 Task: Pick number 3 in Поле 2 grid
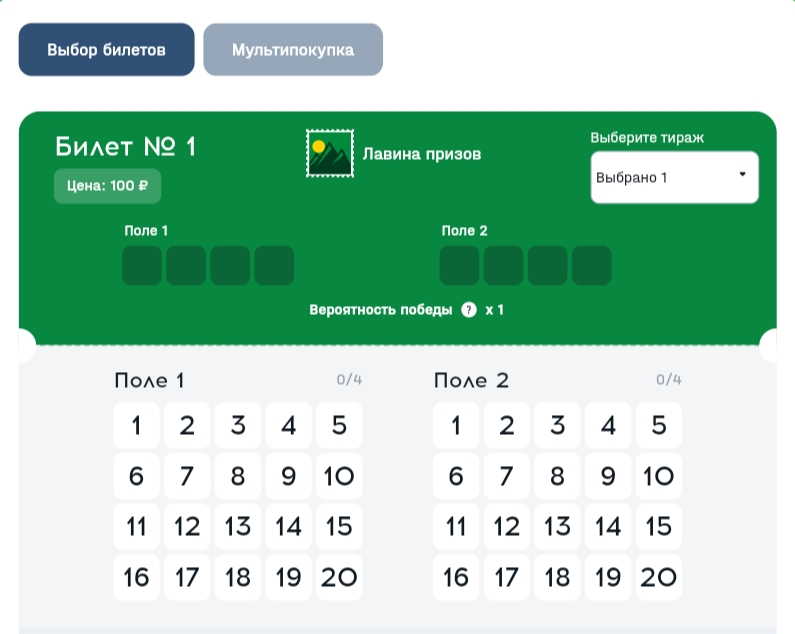(x=557, y=426)
